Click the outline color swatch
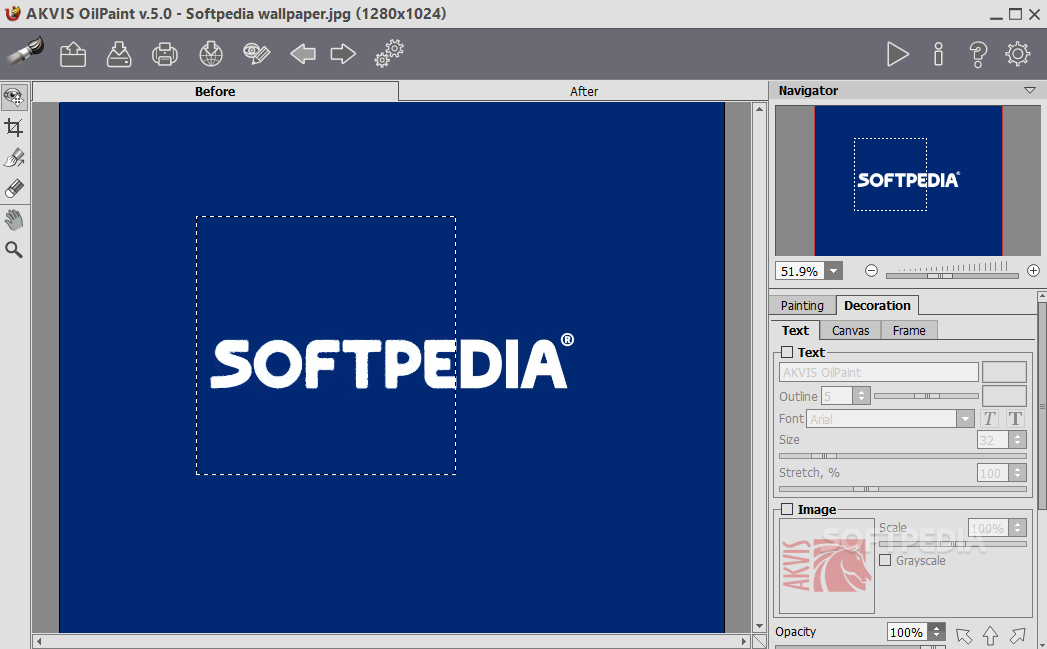 click(x=1004, y=395)
